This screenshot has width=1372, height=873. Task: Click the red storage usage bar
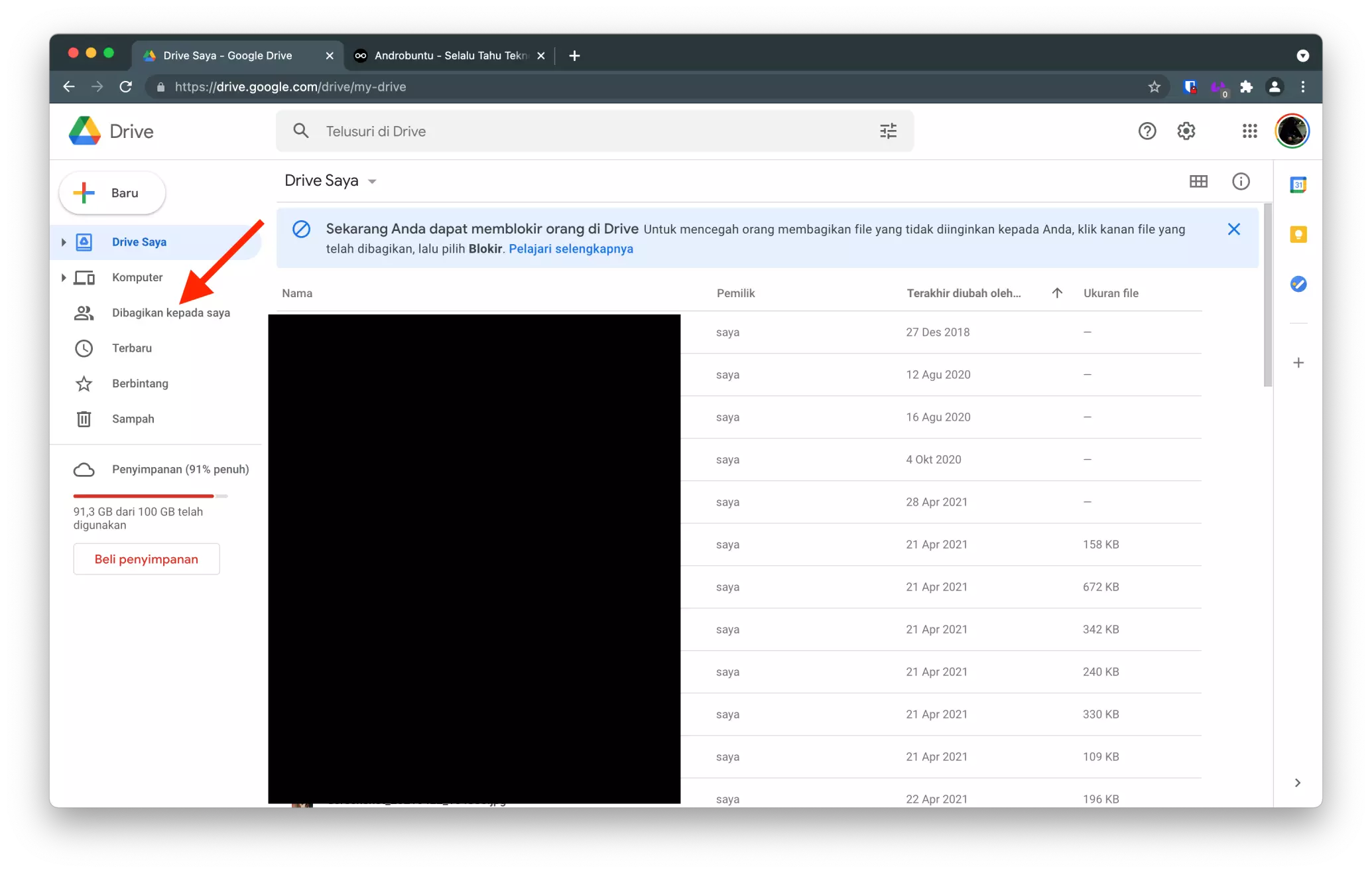(143, 496)
